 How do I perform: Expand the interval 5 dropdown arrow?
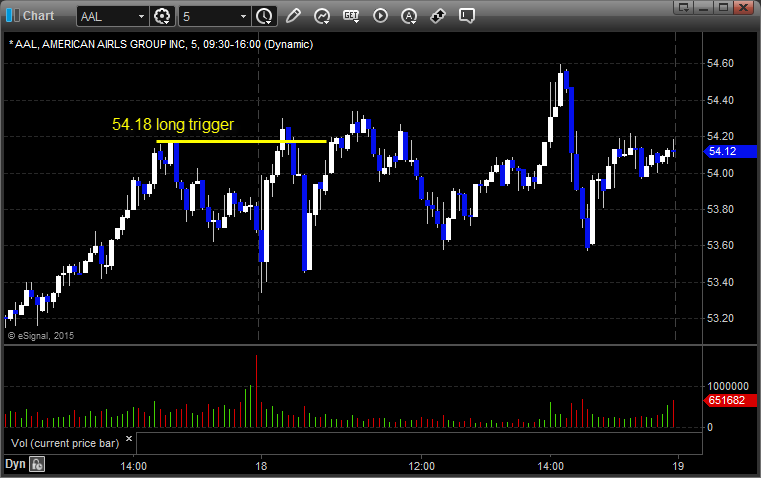[244, 16]
